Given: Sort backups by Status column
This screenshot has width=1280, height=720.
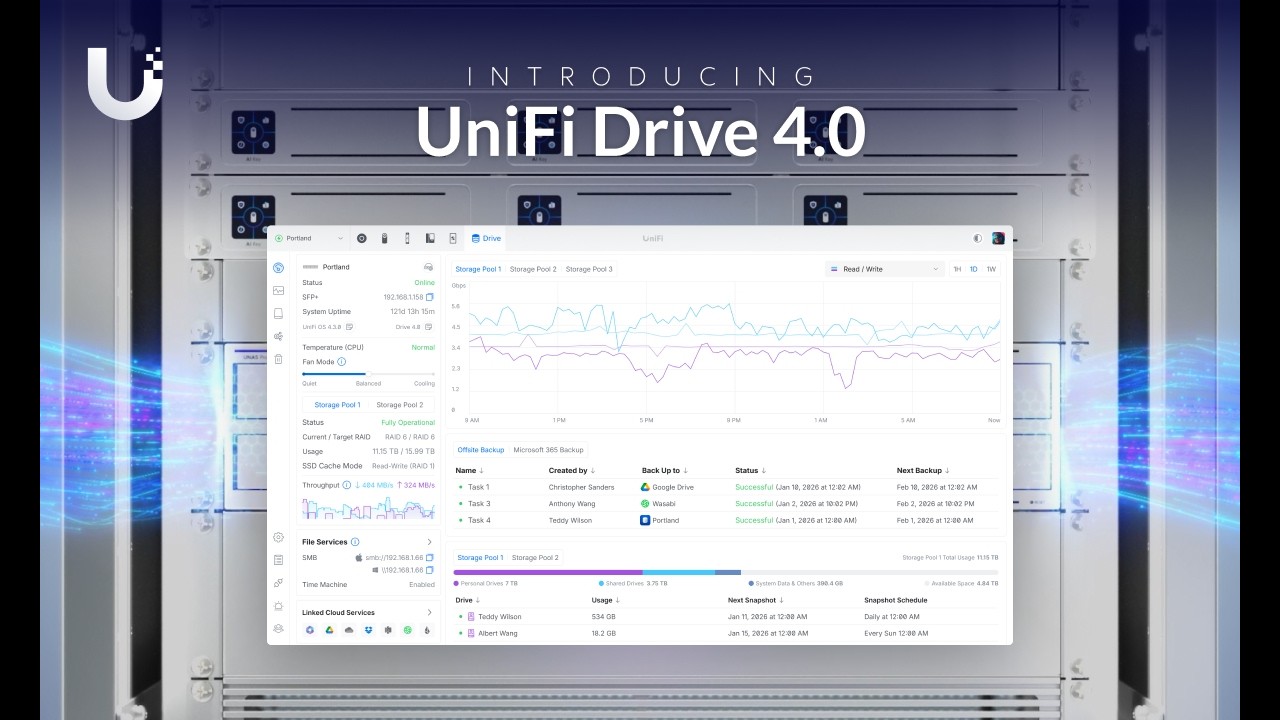Looking at the screenshot, I should point(751,470).
